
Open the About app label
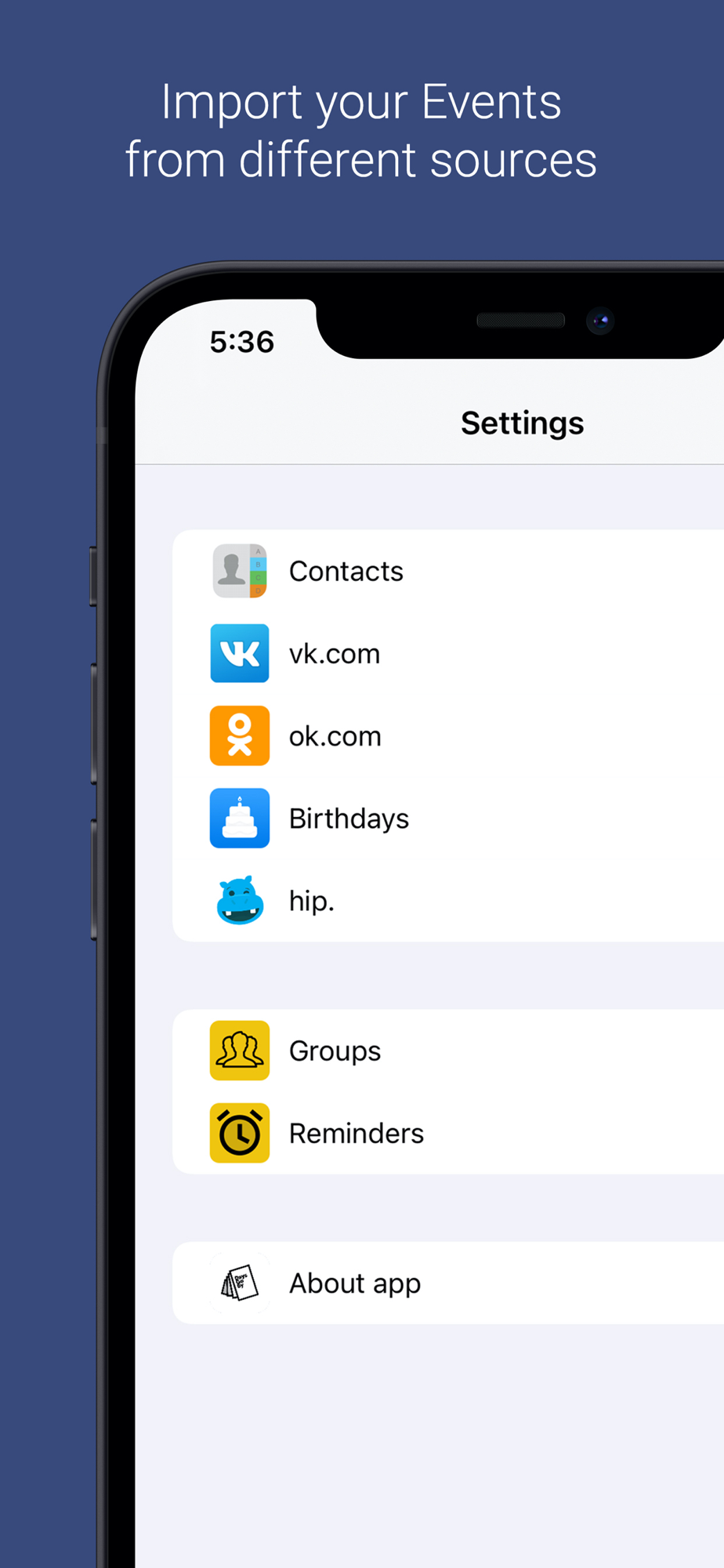point(355,1284)
